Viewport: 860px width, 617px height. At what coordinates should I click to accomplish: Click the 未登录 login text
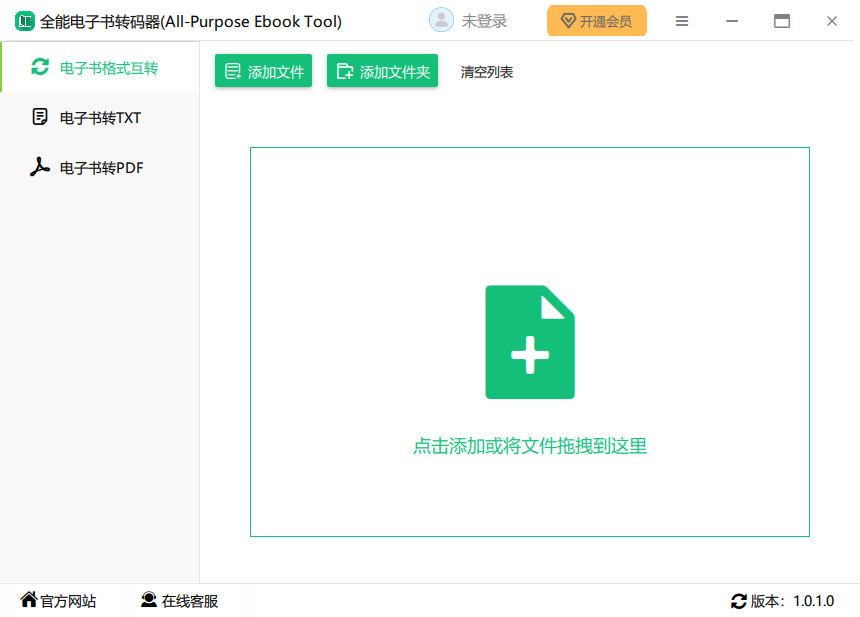pos(484,21)
